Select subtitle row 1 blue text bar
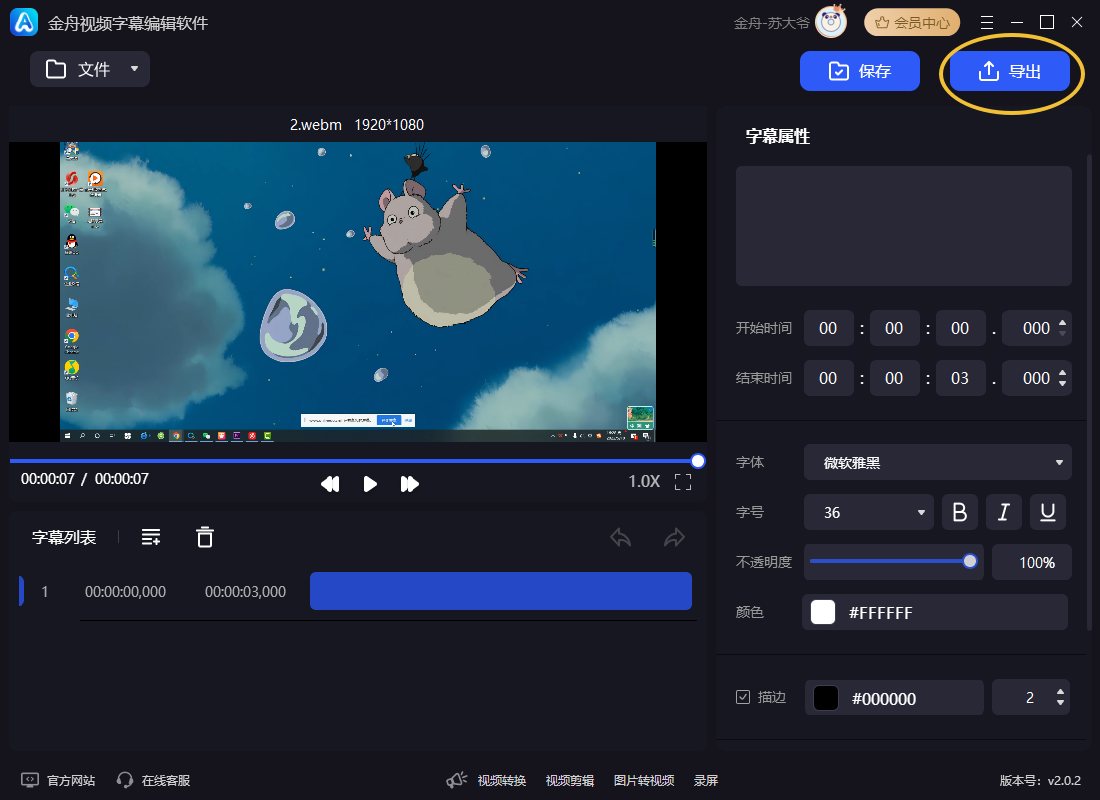The height and width of the screenshot is (800, 1100). click(x=501, y=591)
